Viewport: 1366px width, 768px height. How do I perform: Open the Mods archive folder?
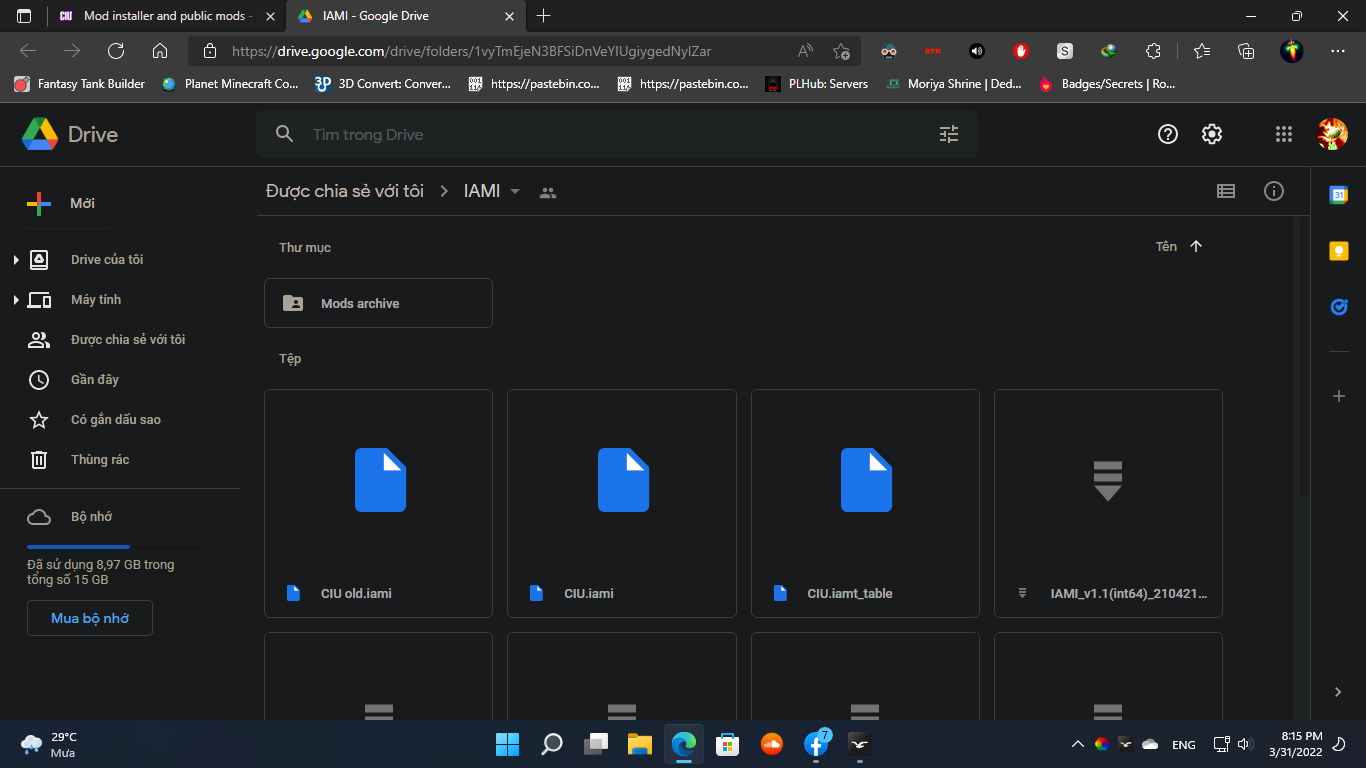click(x=378, y=303)
